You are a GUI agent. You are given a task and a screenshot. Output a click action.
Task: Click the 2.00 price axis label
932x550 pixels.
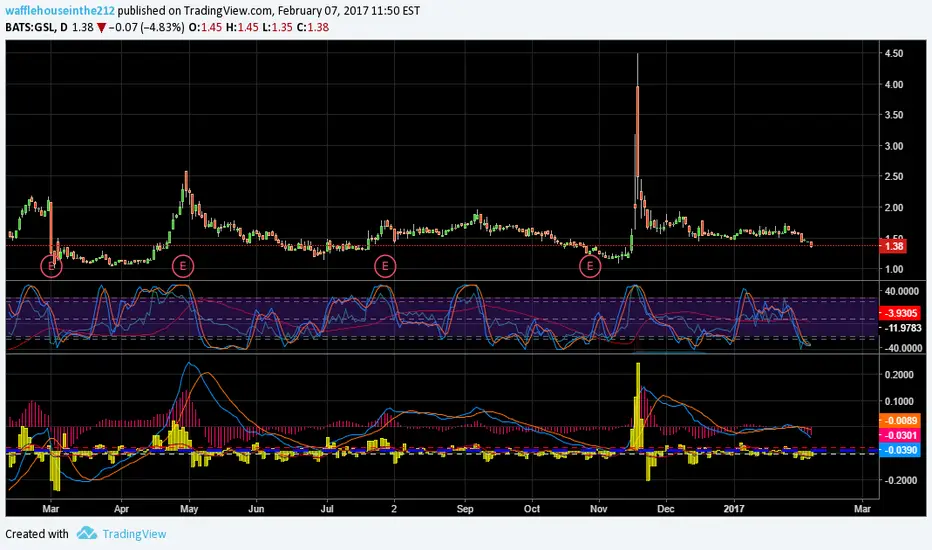click(893, 208)
